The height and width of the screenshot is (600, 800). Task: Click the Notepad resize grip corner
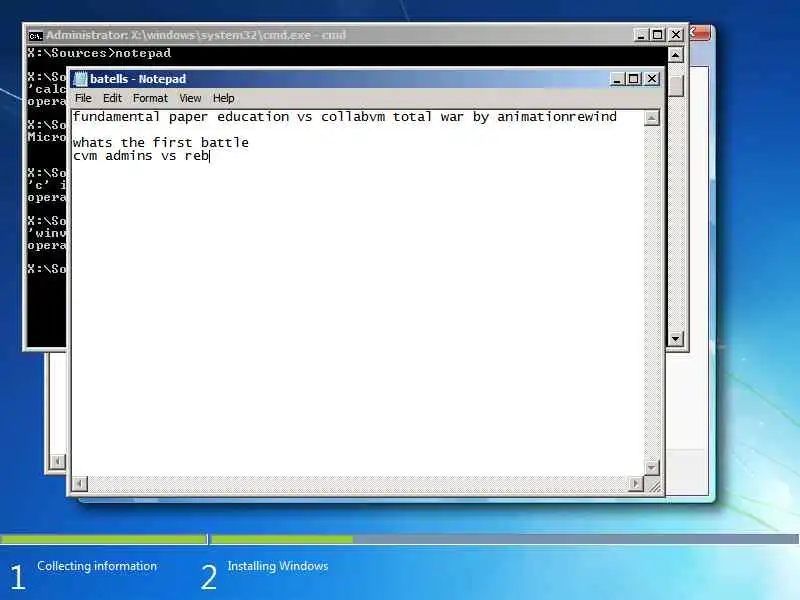coord(654,485)
